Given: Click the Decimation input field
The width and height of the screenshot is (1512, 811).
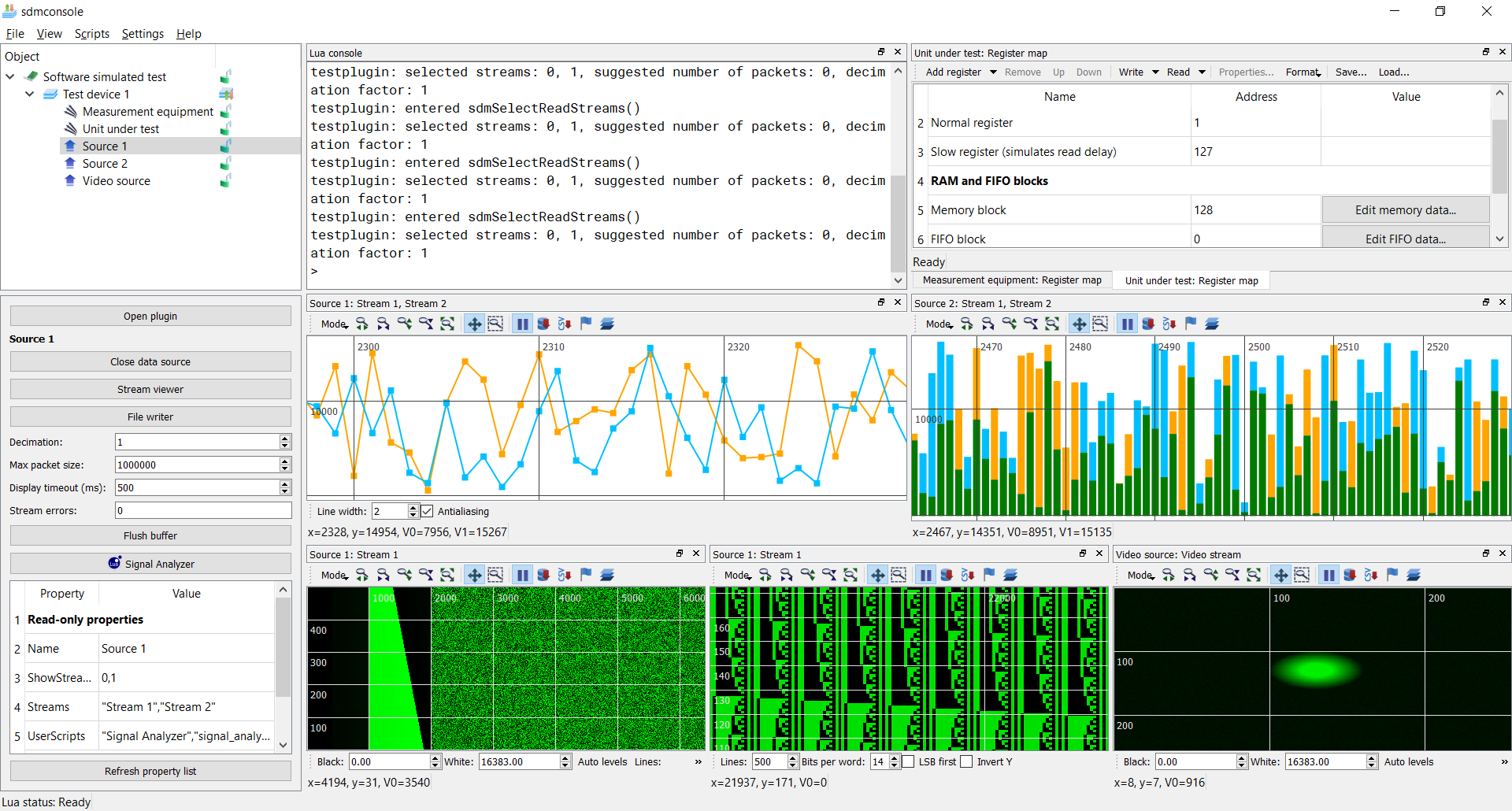Looking at the screenshot, I should click(x=197, y=442).
